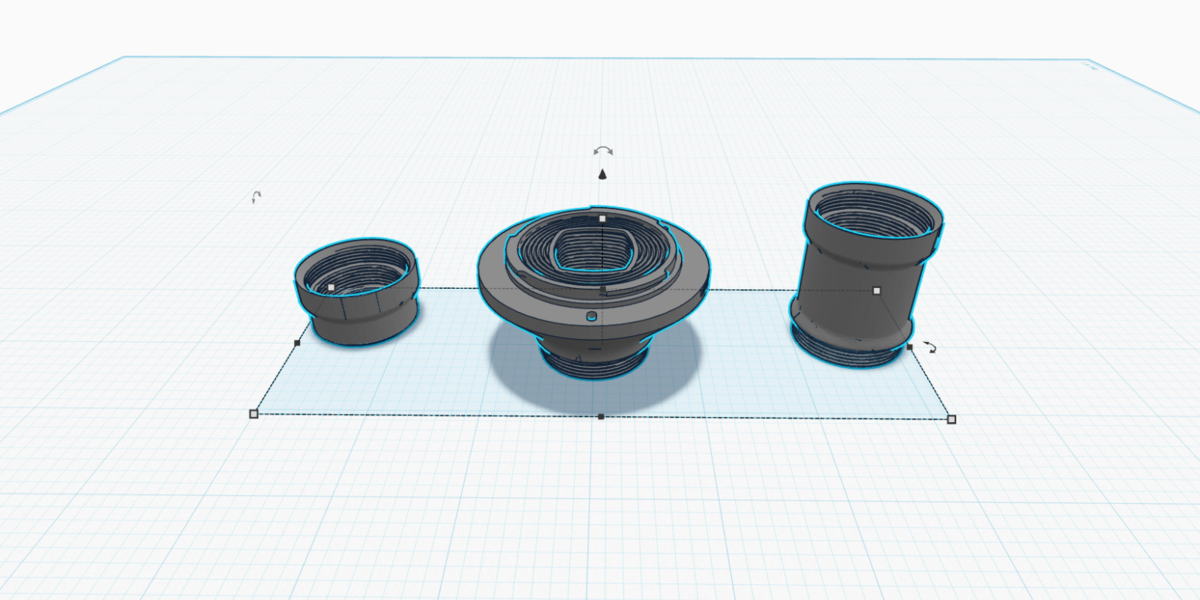This screenshot has width=1200, height=600.
Task: Select white handle inside the left cup
Action: (x=331, y=287)
